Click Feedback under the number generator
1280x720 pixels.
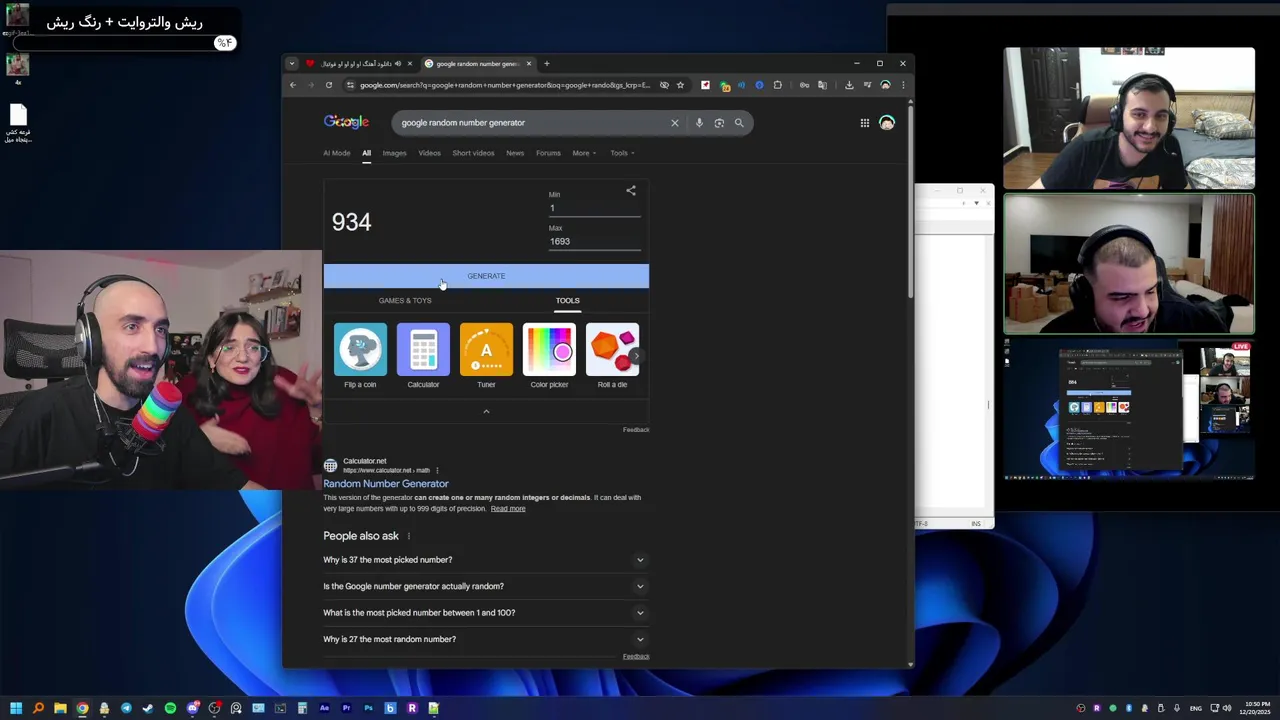click(x=636, y=430)
